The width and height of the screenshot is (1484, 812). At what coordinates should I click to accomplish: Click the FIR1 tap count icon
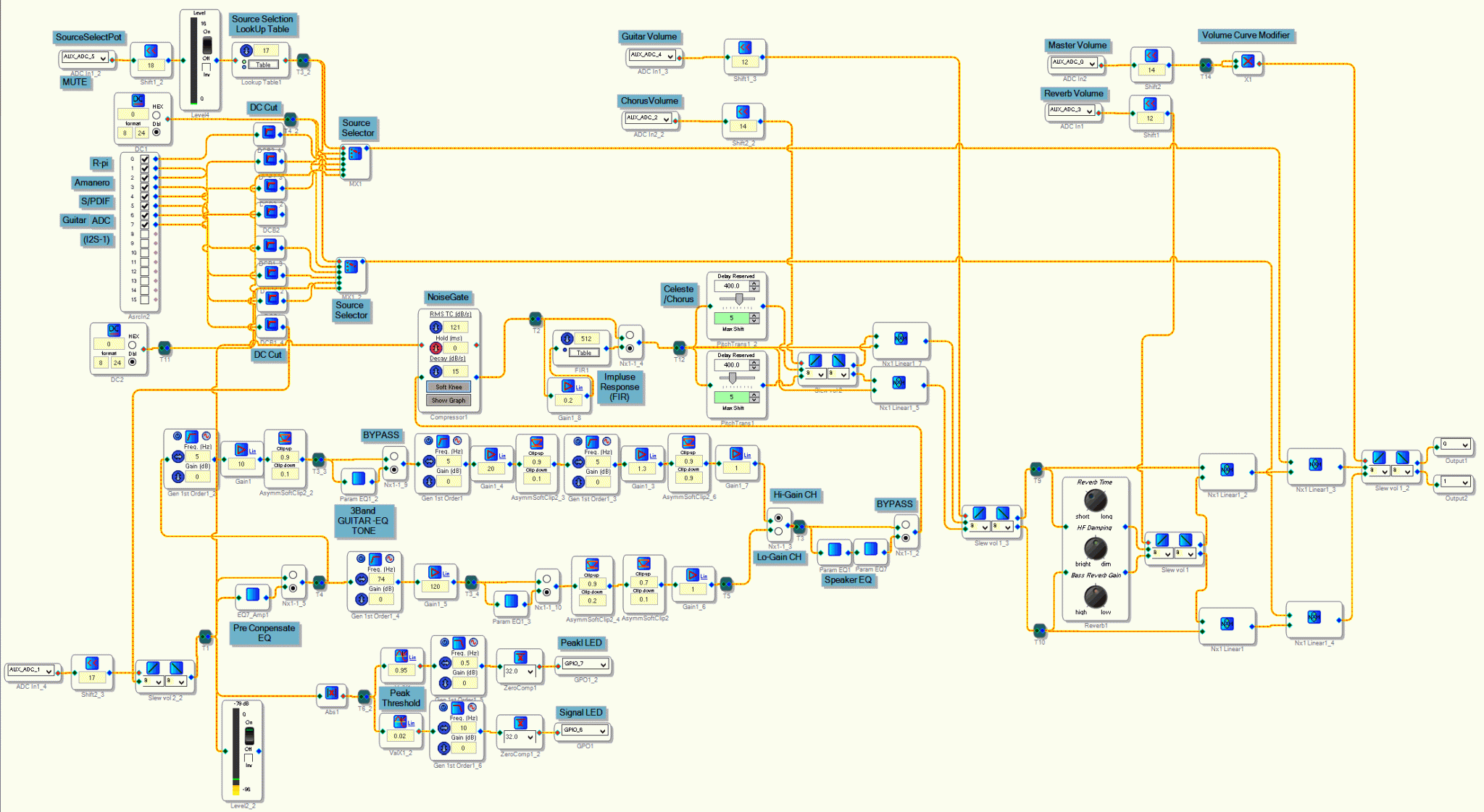567,338
